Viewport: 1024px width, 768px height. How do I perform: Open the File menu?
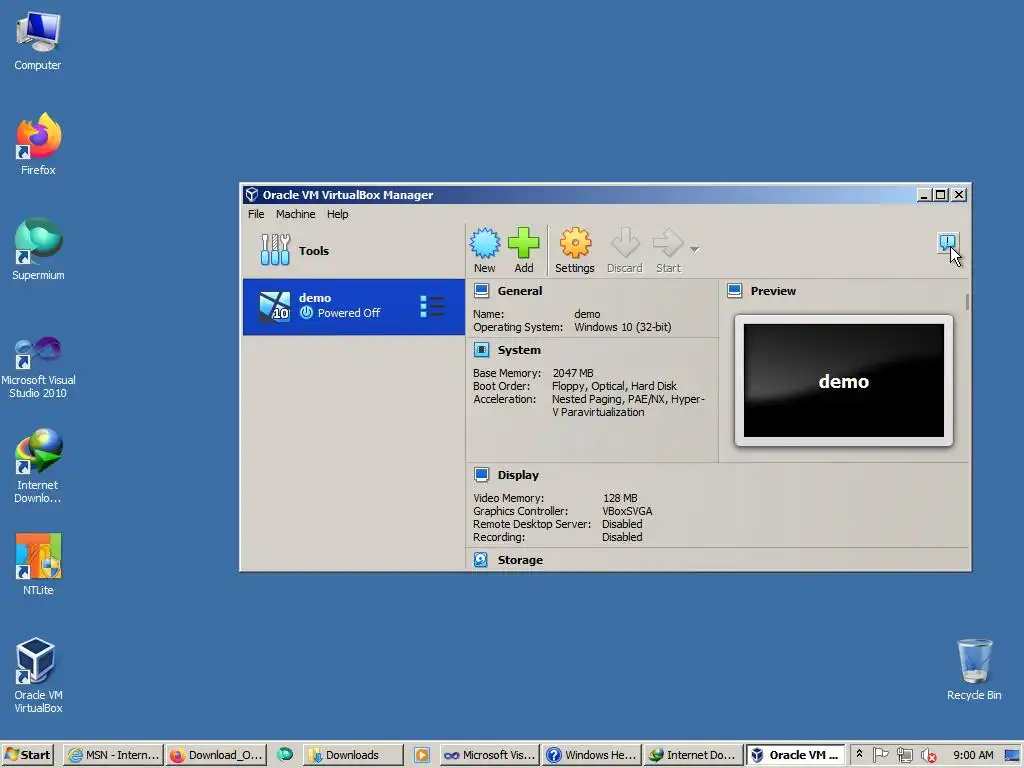(x=256, y=214)
